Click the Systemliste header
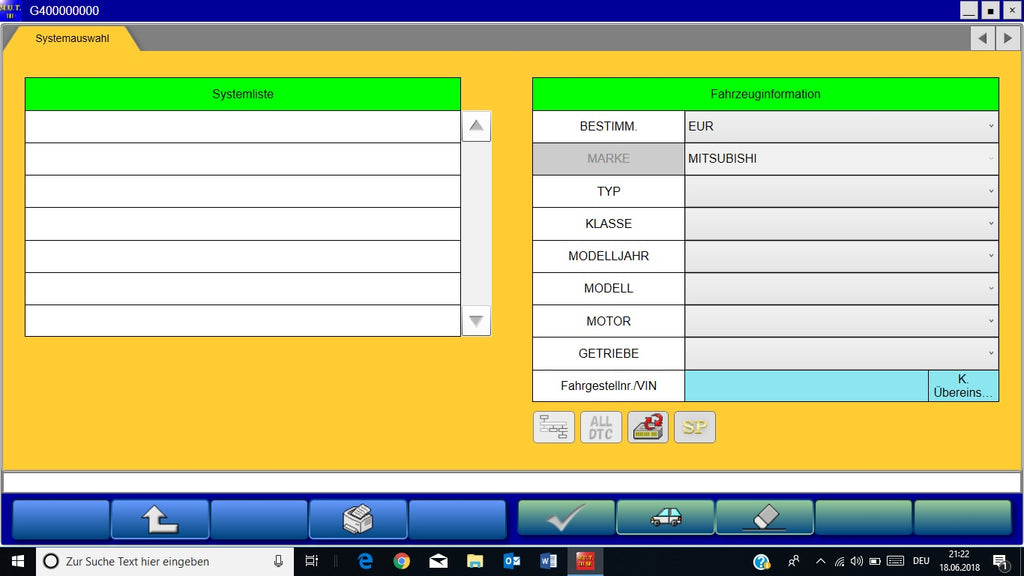Image resolution: width=1024 pixels, height=576 pixels. point(242,94)
